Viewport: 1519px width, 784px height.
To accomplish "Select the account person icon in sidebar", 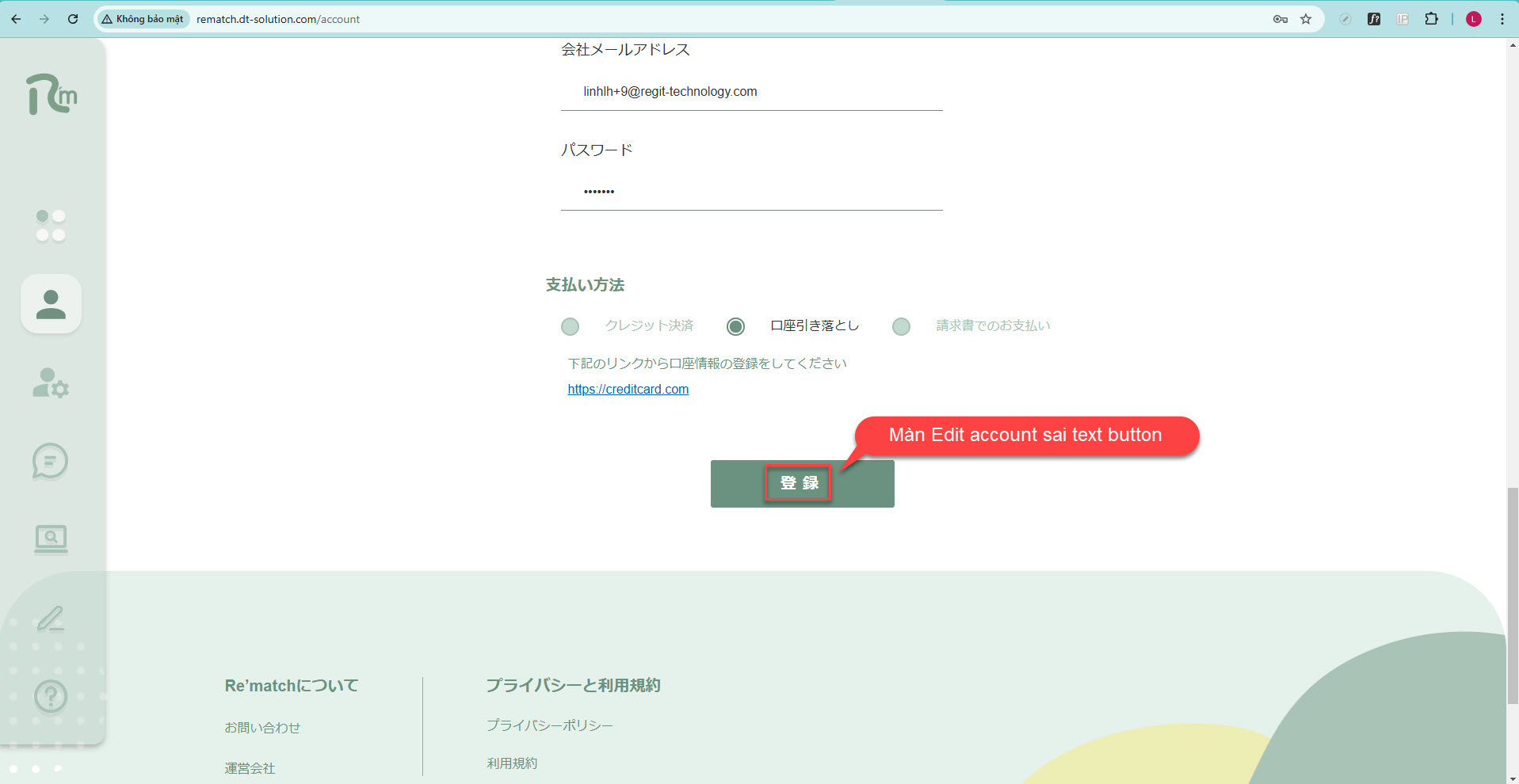I will pyautogui.click(x=51, y=304).
